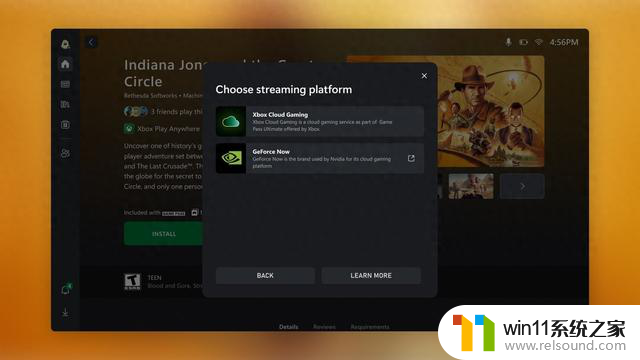This screenshot has height=360, width=640.
Task: Click the Nvidia GeForce Now logo
Action: pos(231,158)
